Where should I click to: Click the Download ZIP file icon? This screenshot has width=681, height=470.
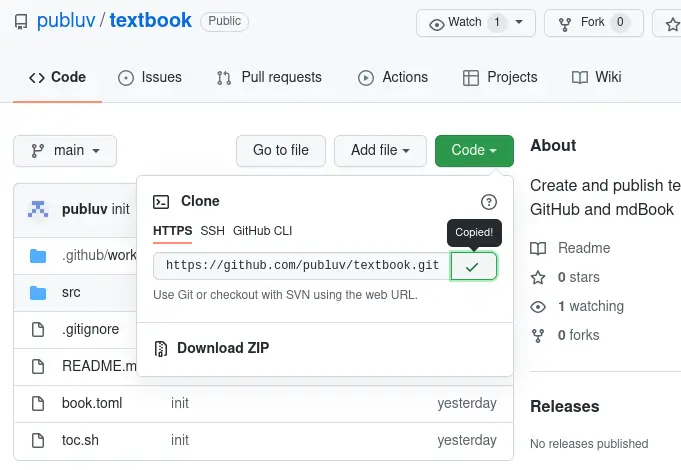click(x=161, y=349)
